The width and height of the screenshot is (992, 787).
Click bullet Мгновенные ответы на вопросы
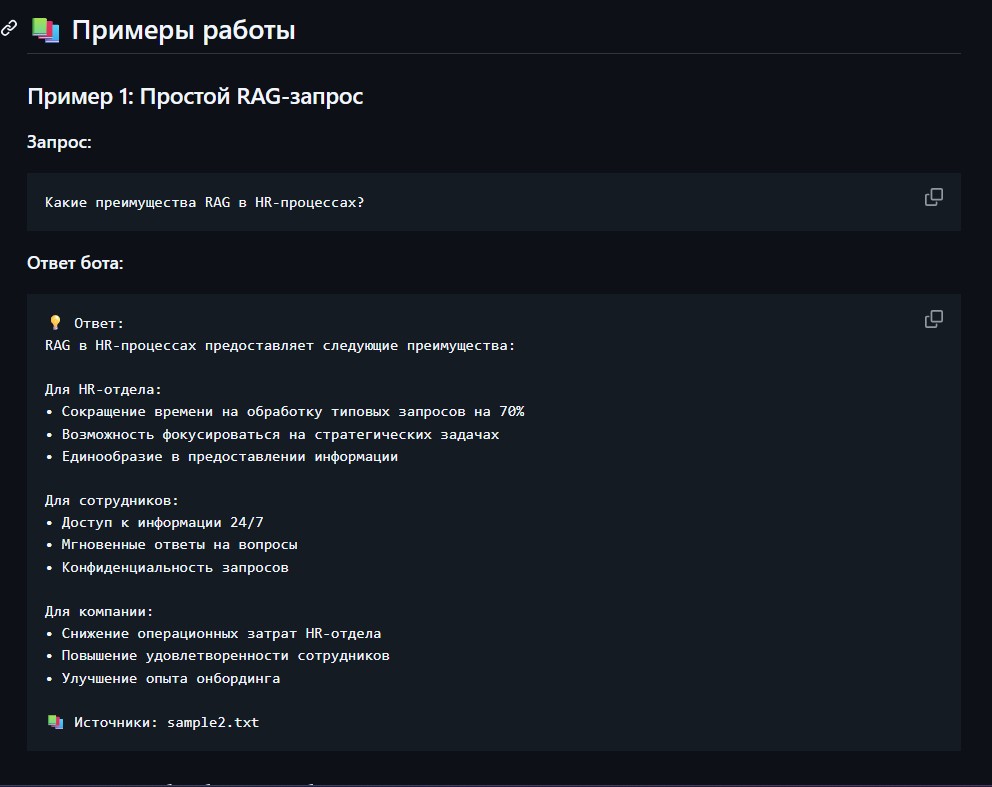pos(171,545)
